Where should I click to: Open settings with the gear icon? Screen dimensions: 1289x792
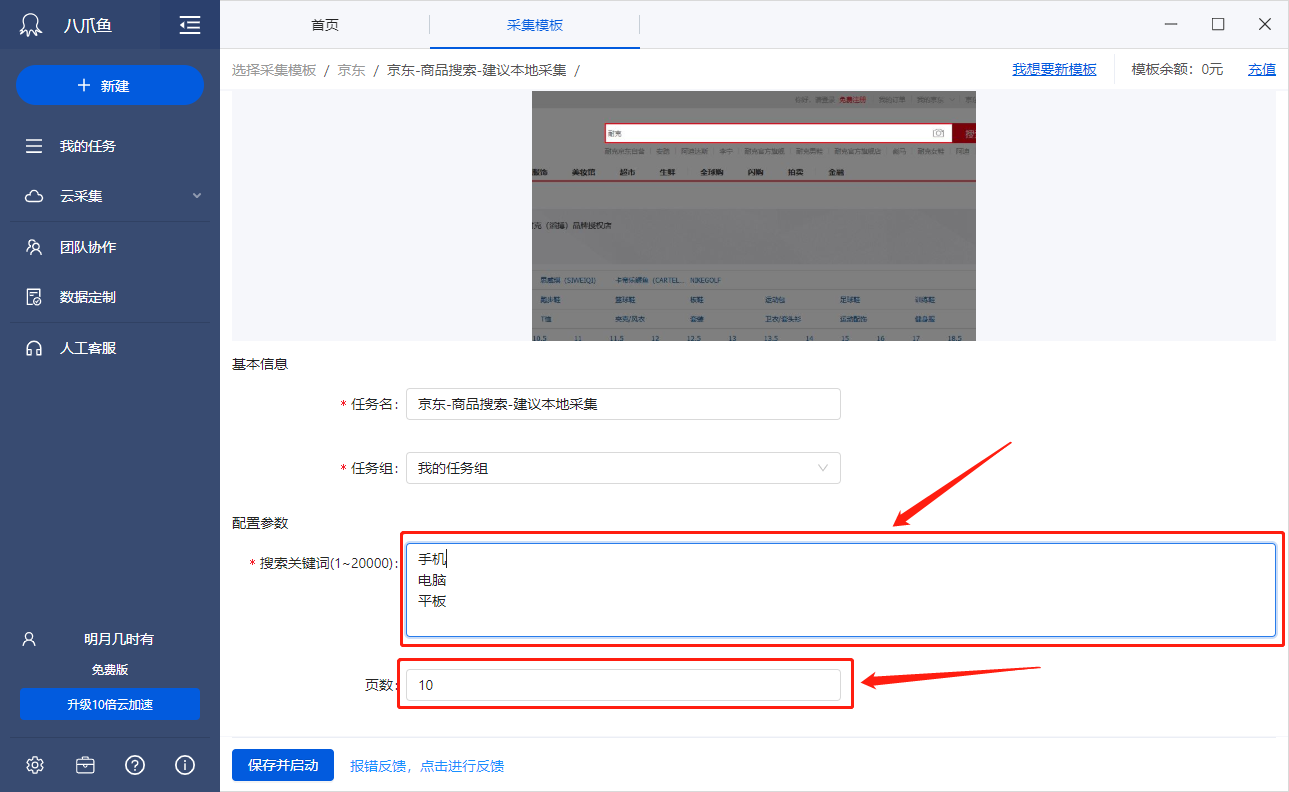35,765
